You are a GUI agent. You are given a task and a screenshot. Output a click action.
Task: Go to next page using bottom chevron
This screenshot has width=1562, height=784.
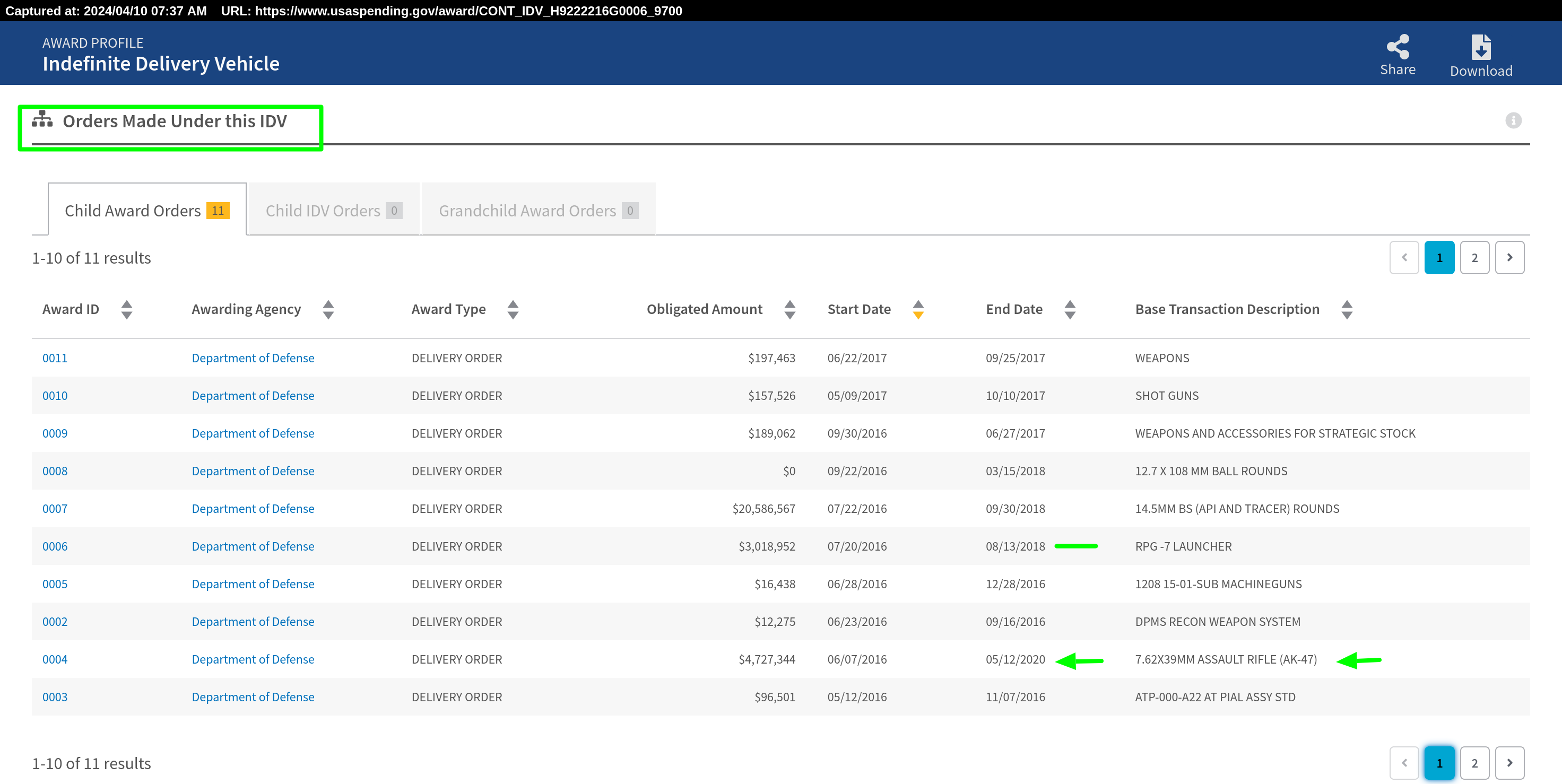(1509, 763)
